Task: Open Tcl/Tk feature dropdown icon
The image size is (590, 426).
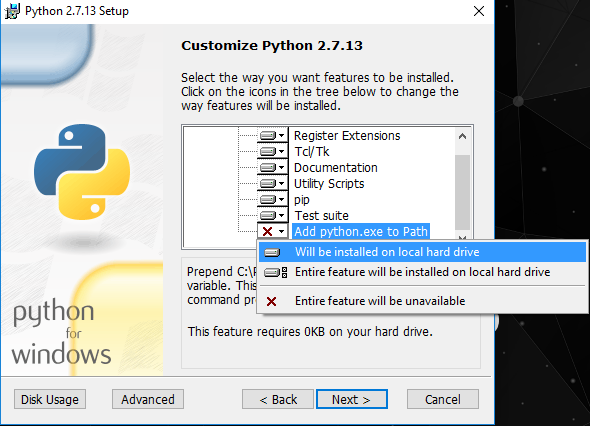Action: (273, 152)
